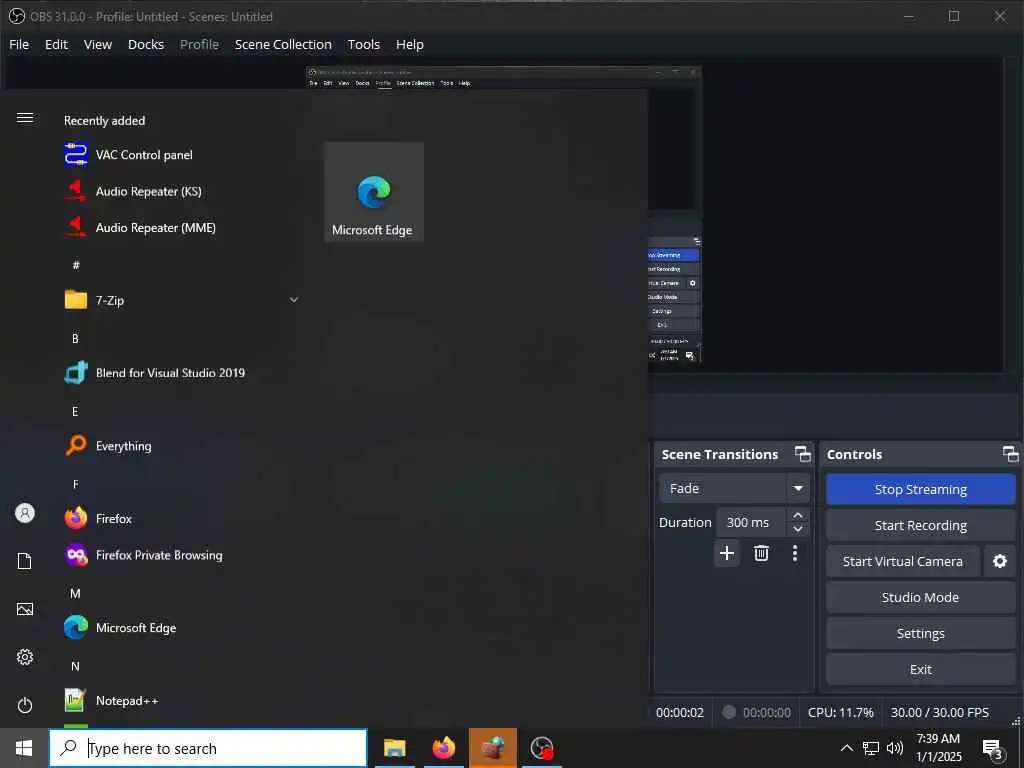1024x768 pixels.
Task: Float the Scene Transitions dock
Action: 803,454
